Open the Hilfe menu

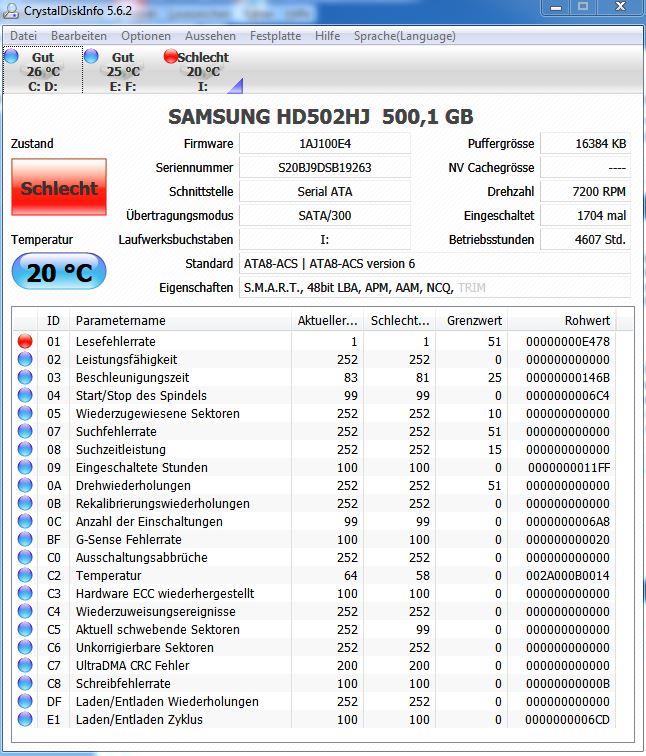(x=327, y=36)
